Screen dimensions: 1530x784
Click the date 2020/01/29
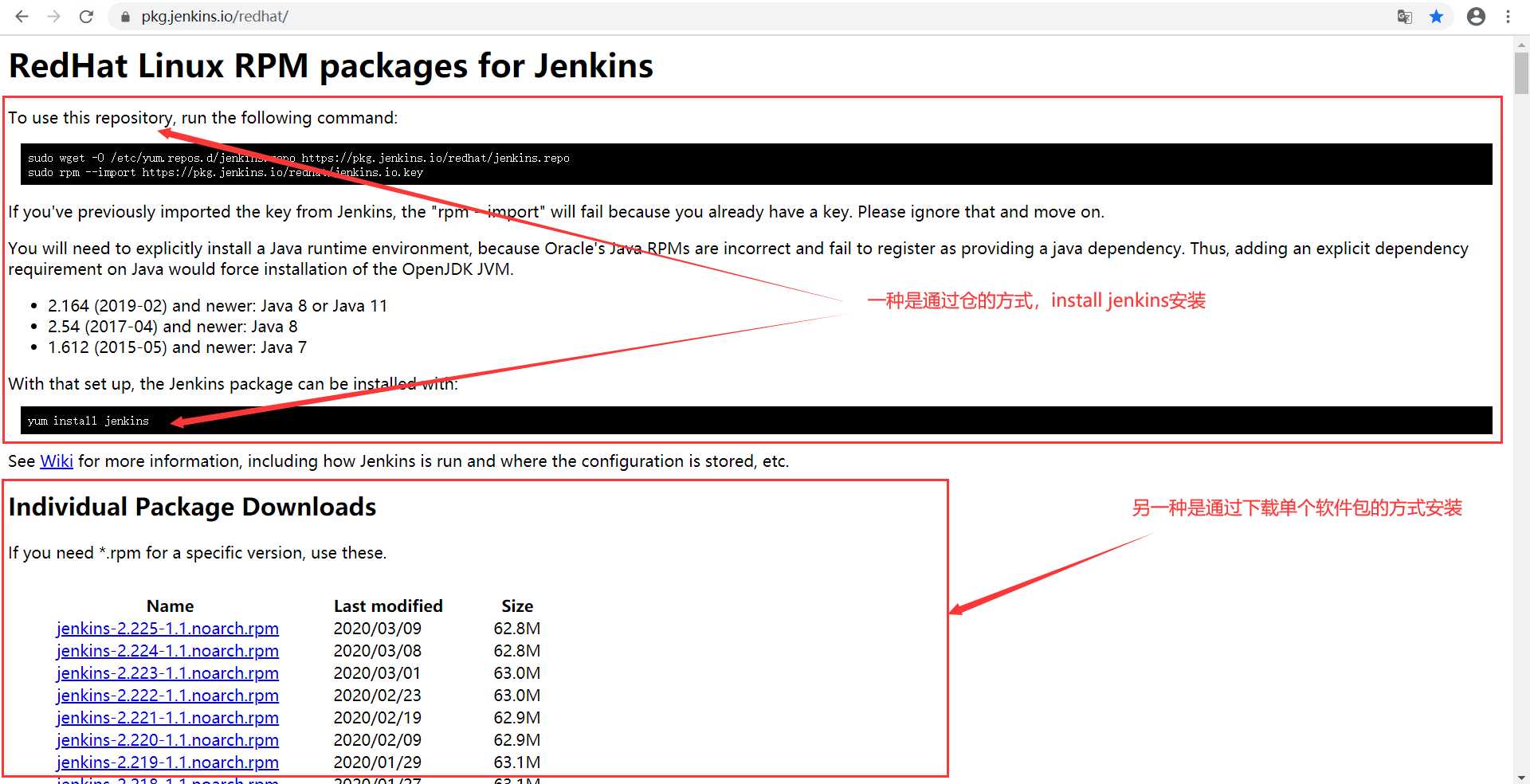click(x=378, y=762)
